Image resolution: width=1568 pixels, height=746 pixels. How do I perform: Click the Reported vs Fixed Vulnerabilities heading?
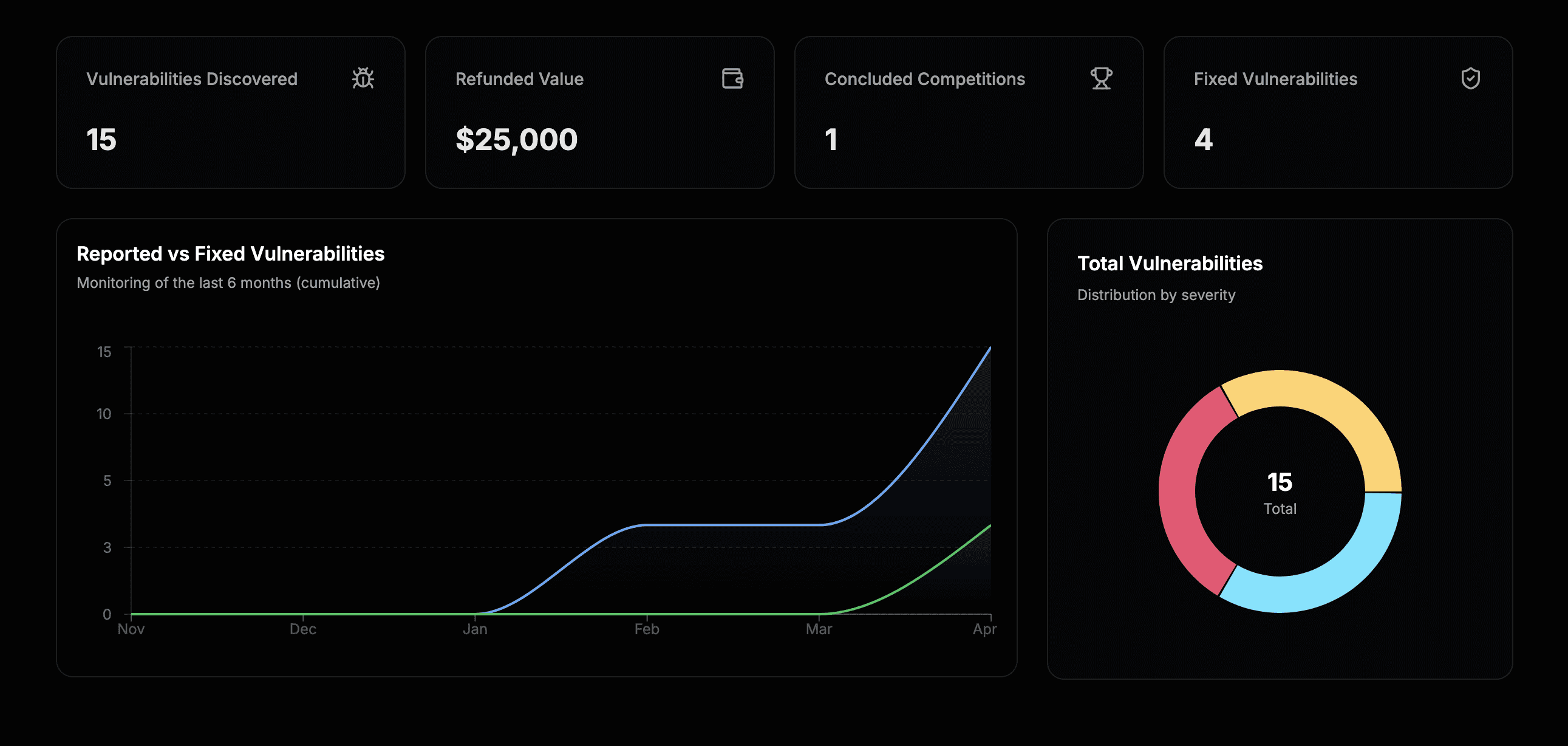click(x=230, y=254)
